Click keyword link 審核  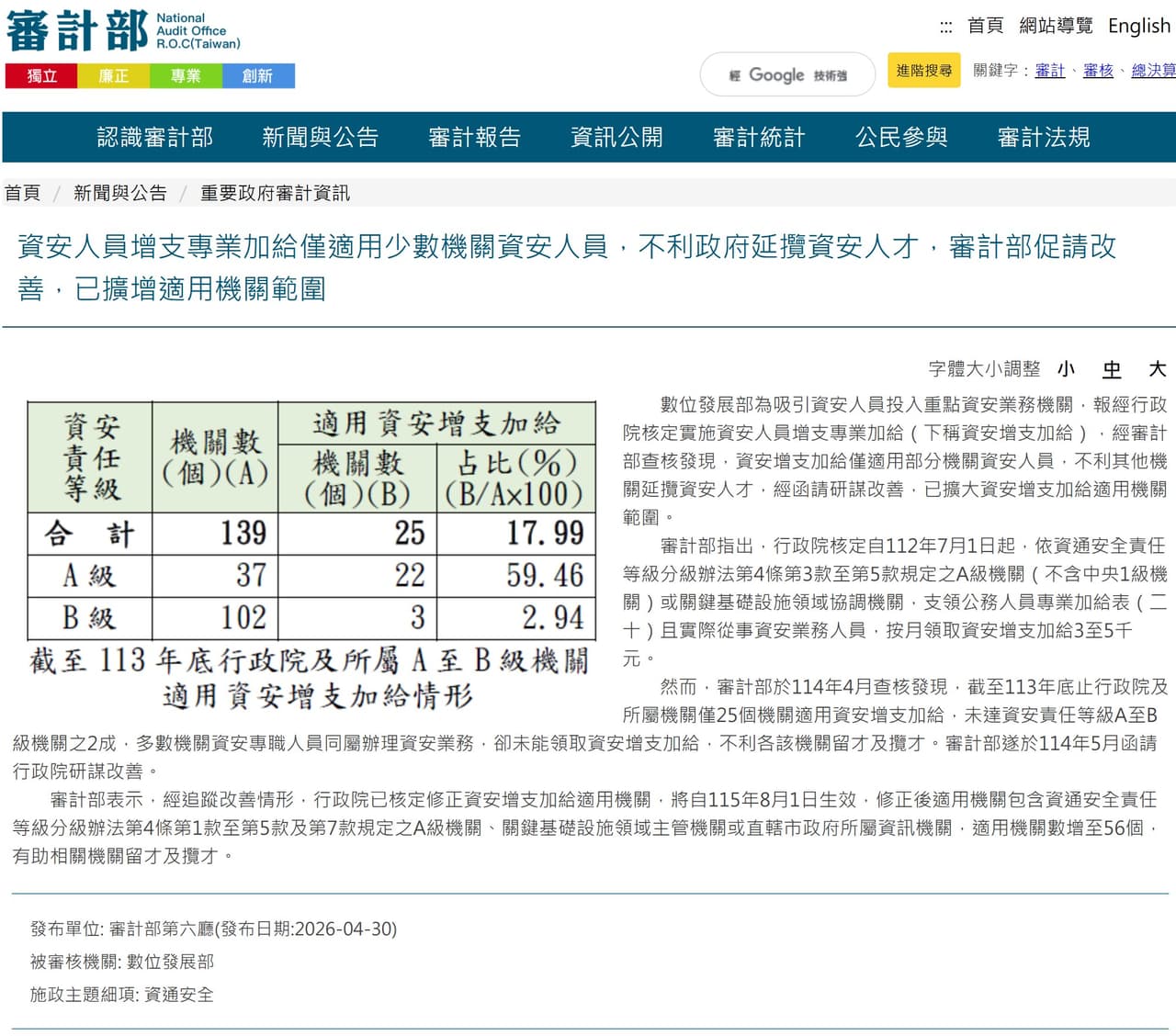coord(1098,71)
